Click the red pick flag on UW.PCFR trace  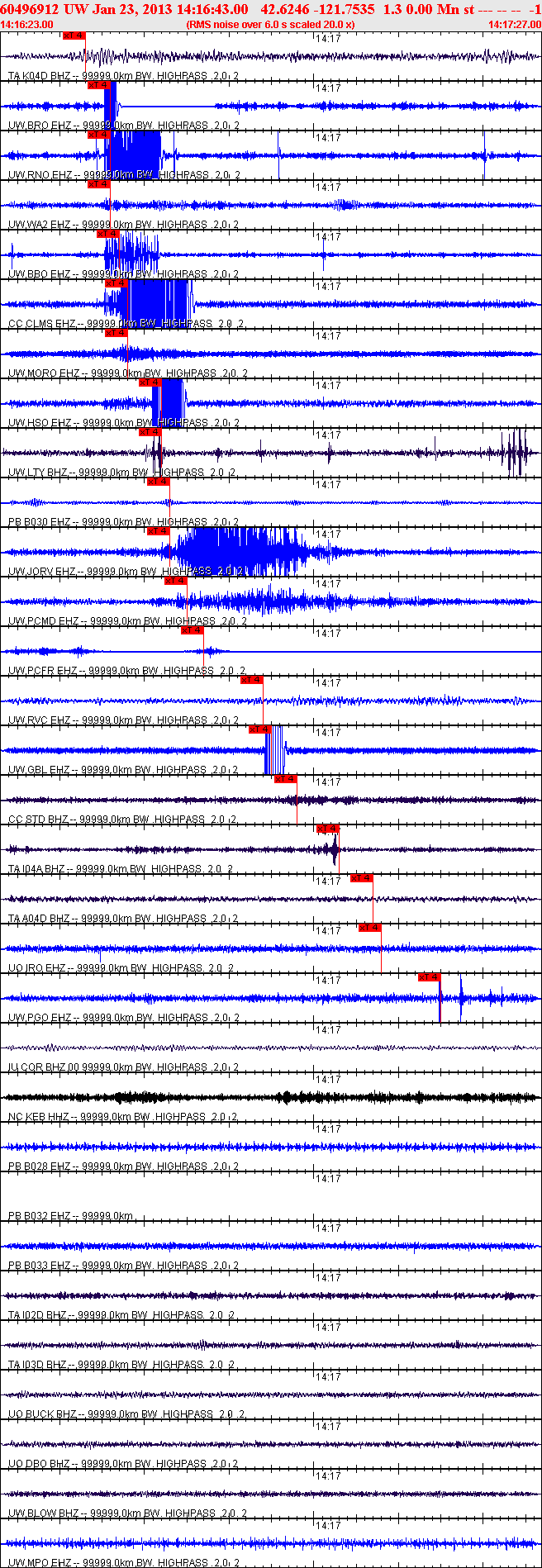click(192, 630)
